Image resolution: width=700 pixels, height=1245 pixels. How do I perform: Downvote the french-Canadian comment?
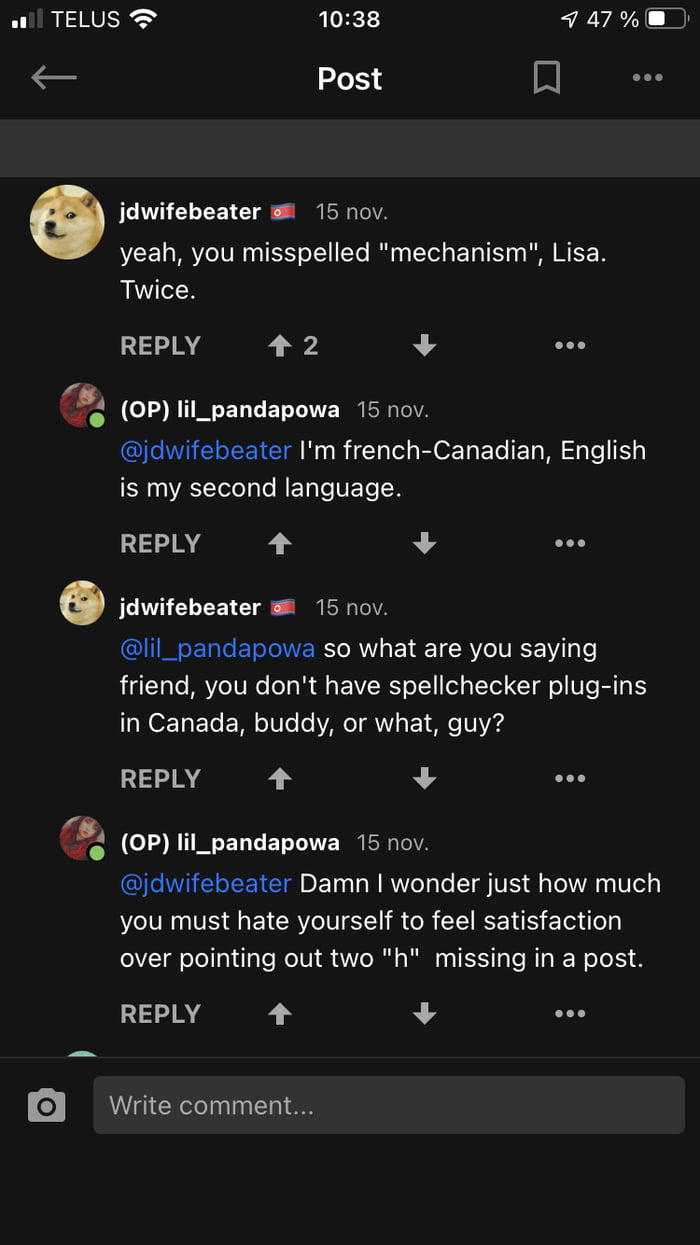coord(424,544)
